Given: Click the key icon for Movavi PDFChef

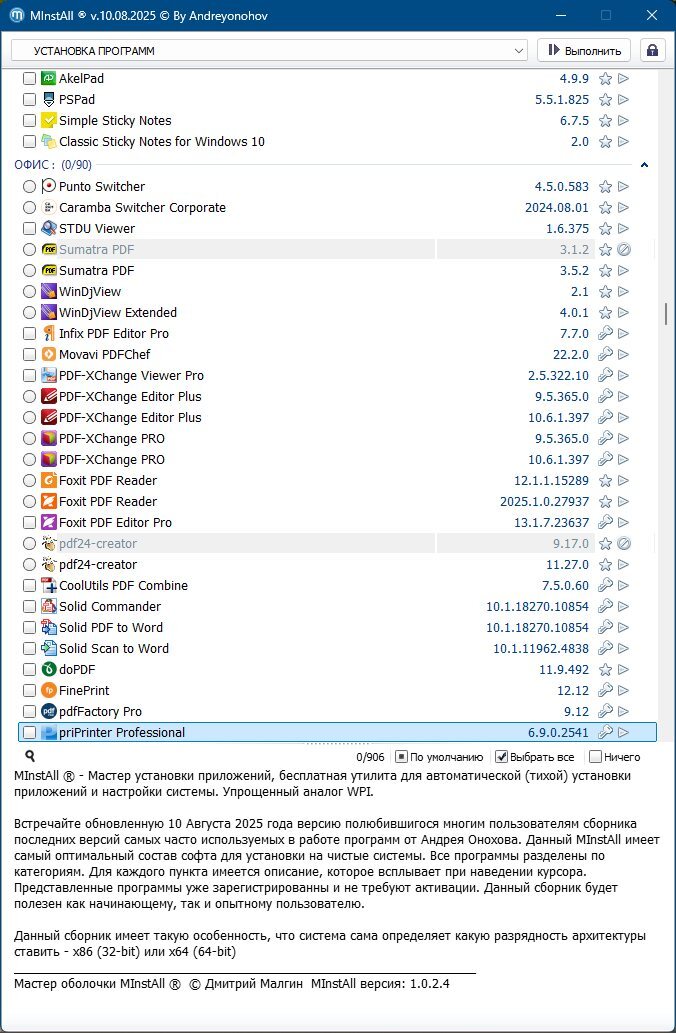Looking at the screenshot, I should click(605, 354).
